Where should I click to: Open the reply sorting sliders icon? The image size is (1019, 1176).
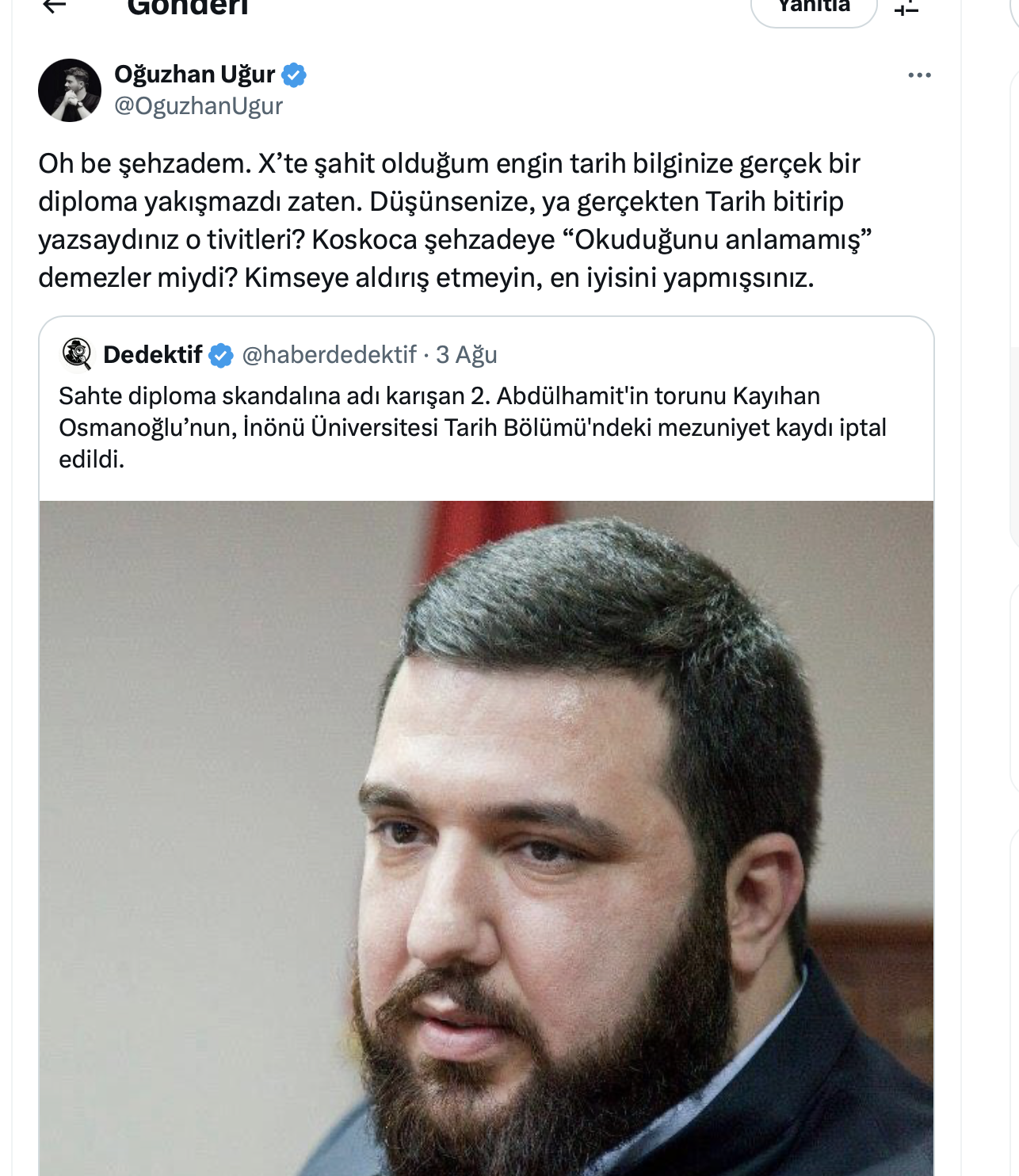906,8
